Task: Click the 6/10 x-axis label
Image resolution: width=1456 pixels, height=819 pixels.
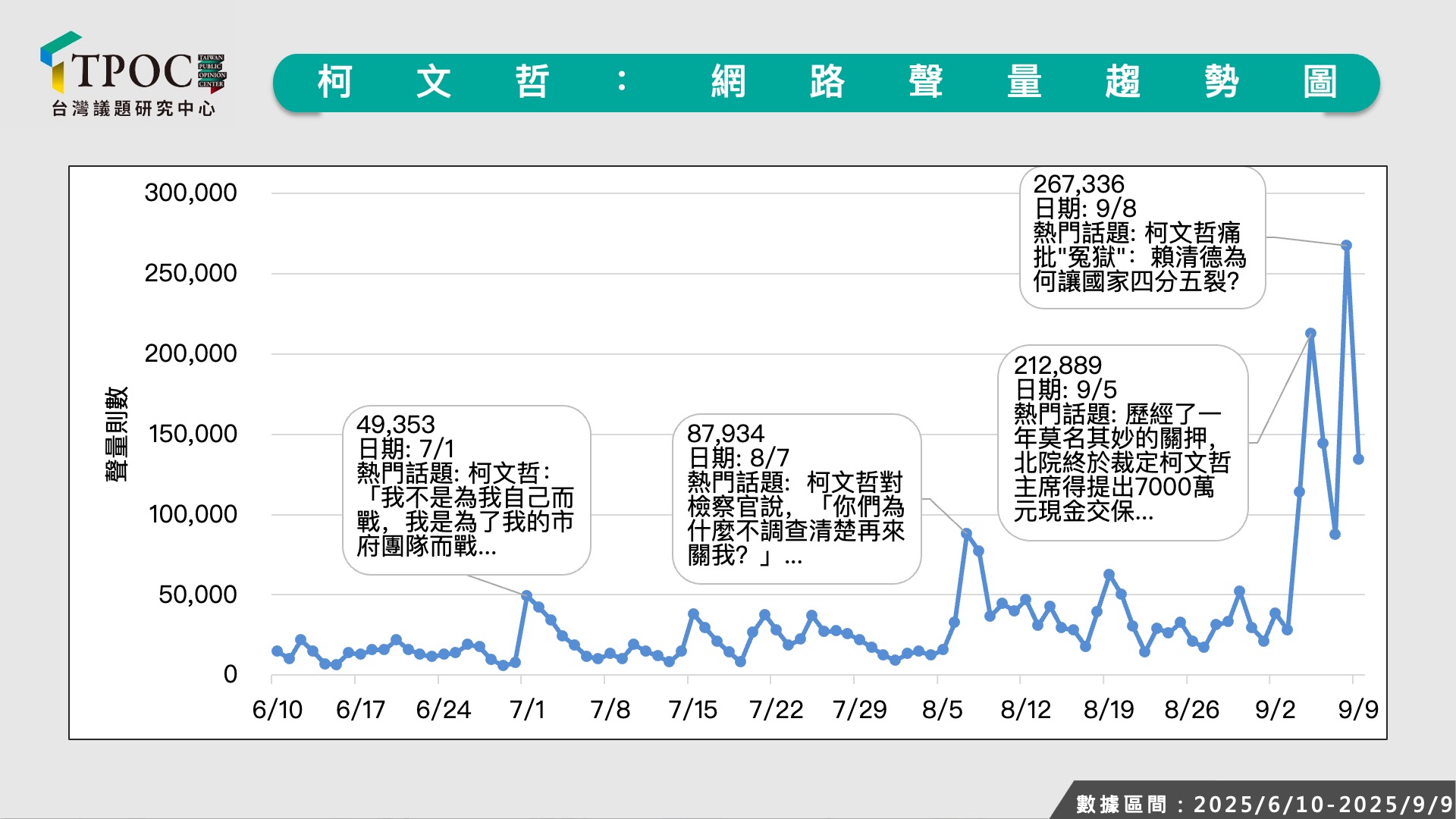Action: 277,710
